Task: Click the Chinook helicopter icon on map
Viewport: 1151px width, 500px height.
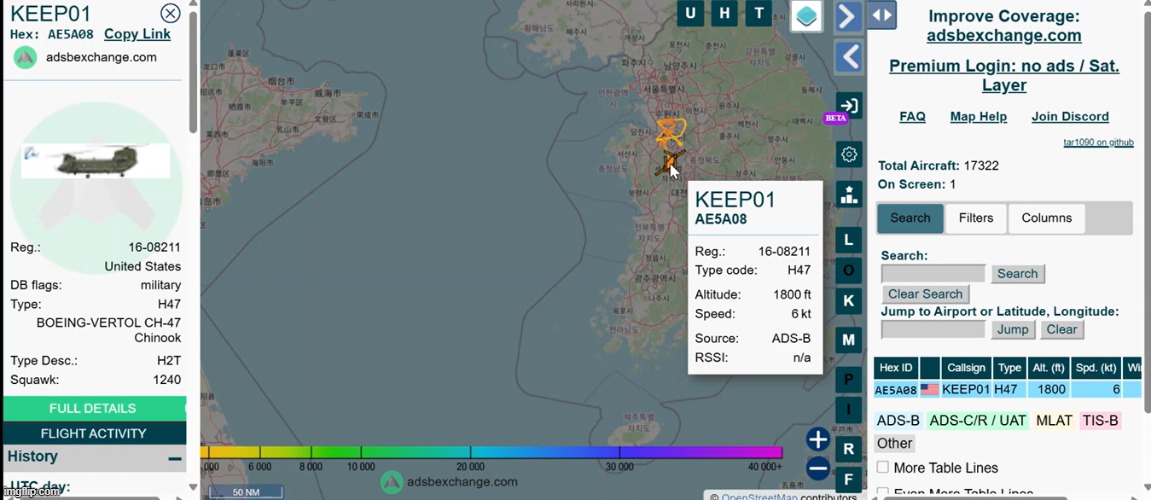Action: pyautogui.click(x=669, y=162)
